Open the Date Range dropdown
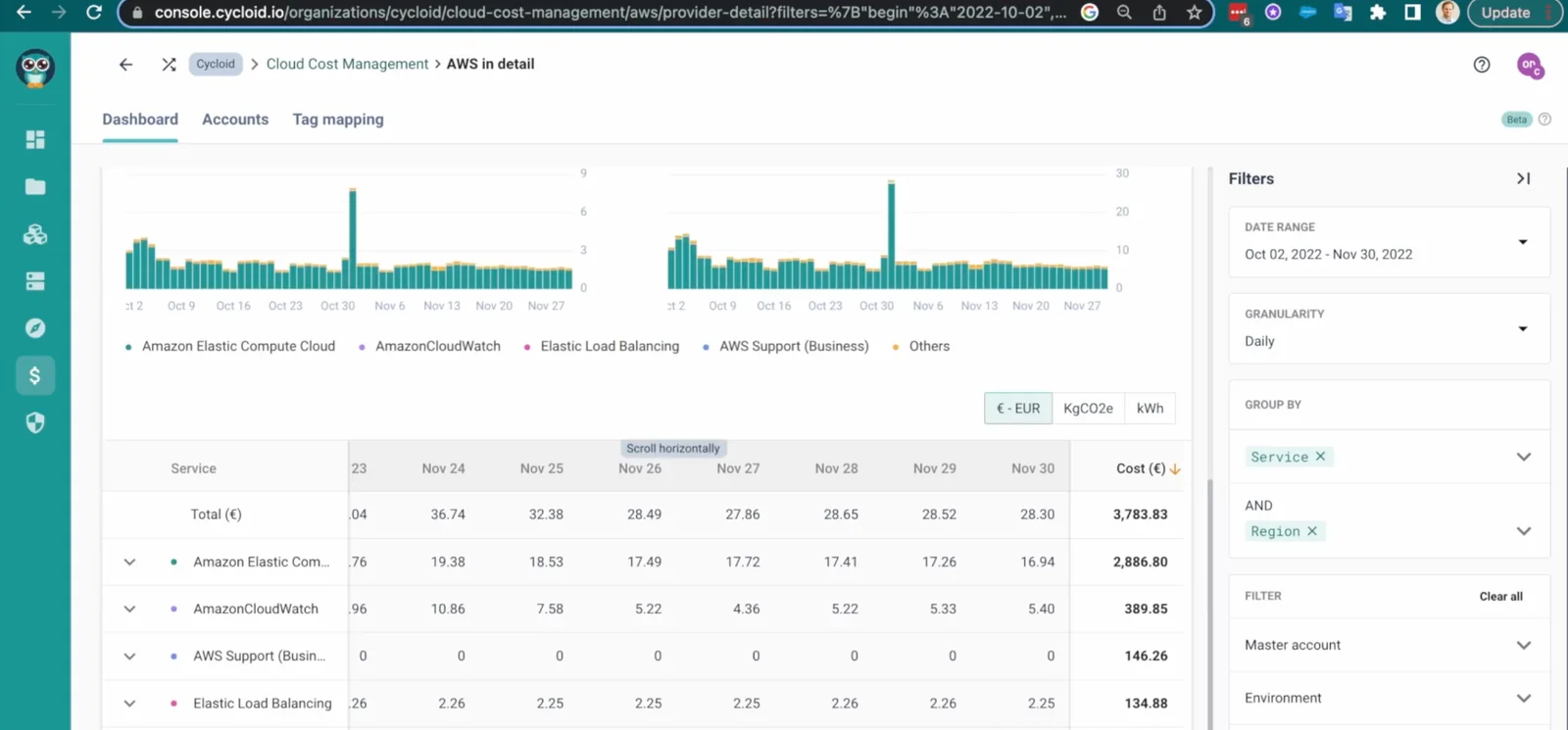Viewport: 1568px width, 730px height. [x=1389, y=242]
